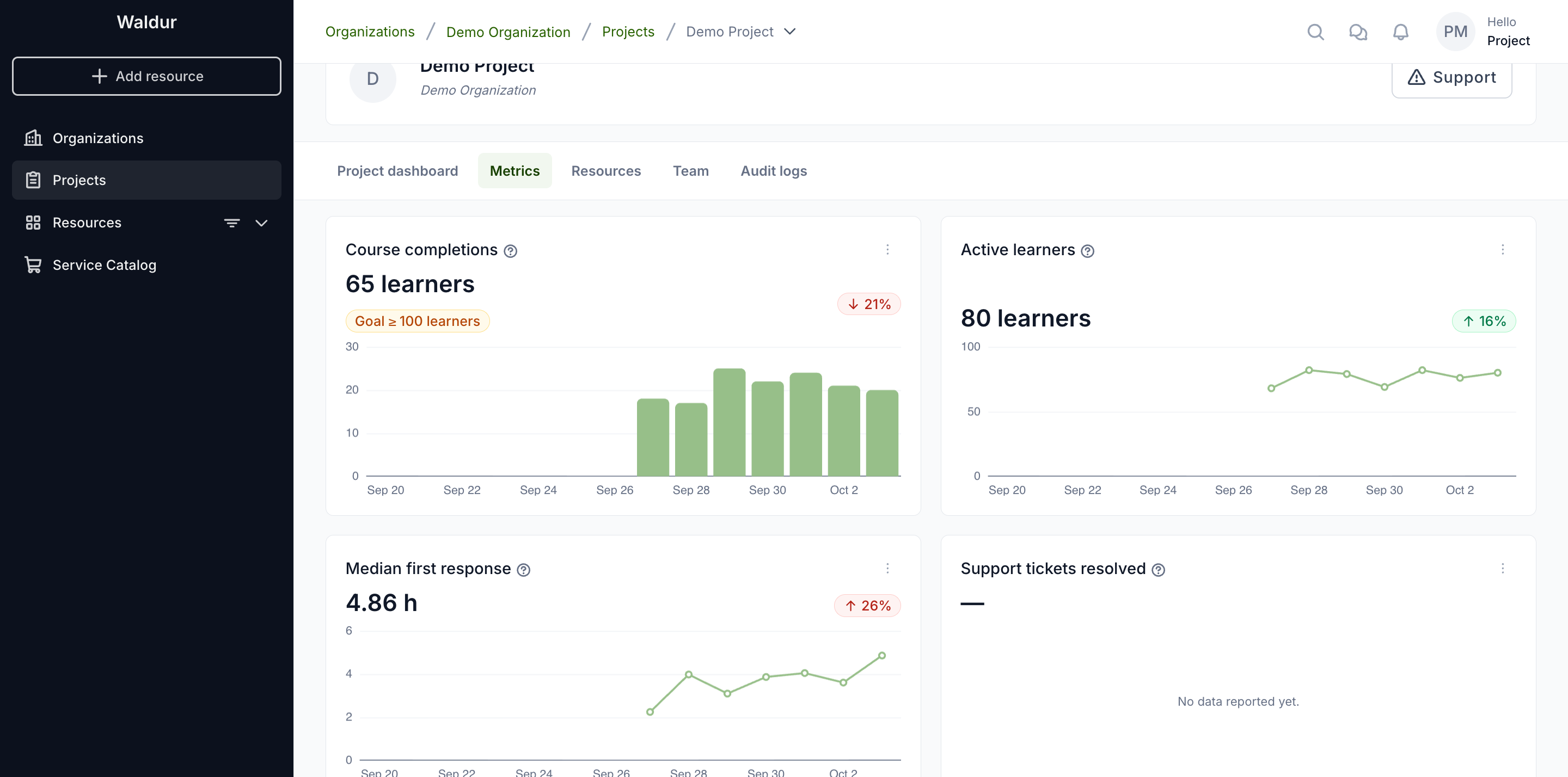Viewport: 1568px width, 777px height.
Task: Open Active learners card options menu
Action: click(x=1502, y=249)
